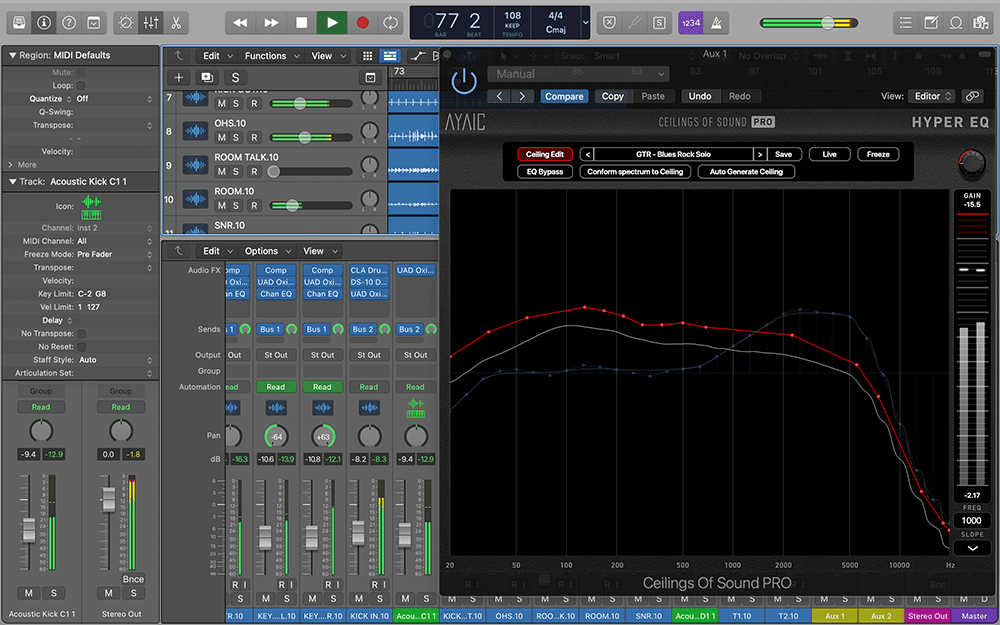Toggle the Metronome click icon
Viewport: 1000px width, 625px height.
716,23
